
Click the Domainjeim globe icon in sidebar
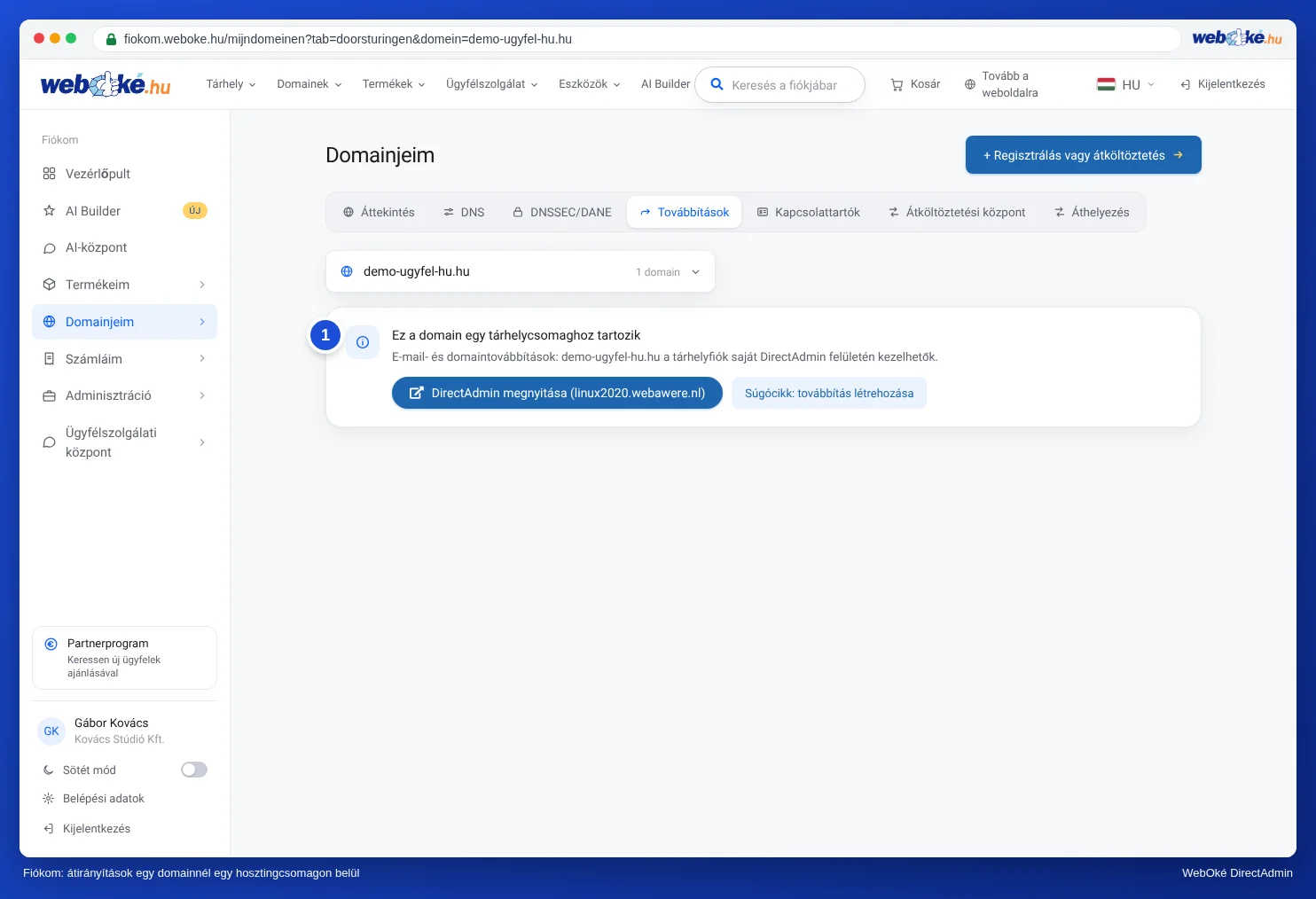50,322
